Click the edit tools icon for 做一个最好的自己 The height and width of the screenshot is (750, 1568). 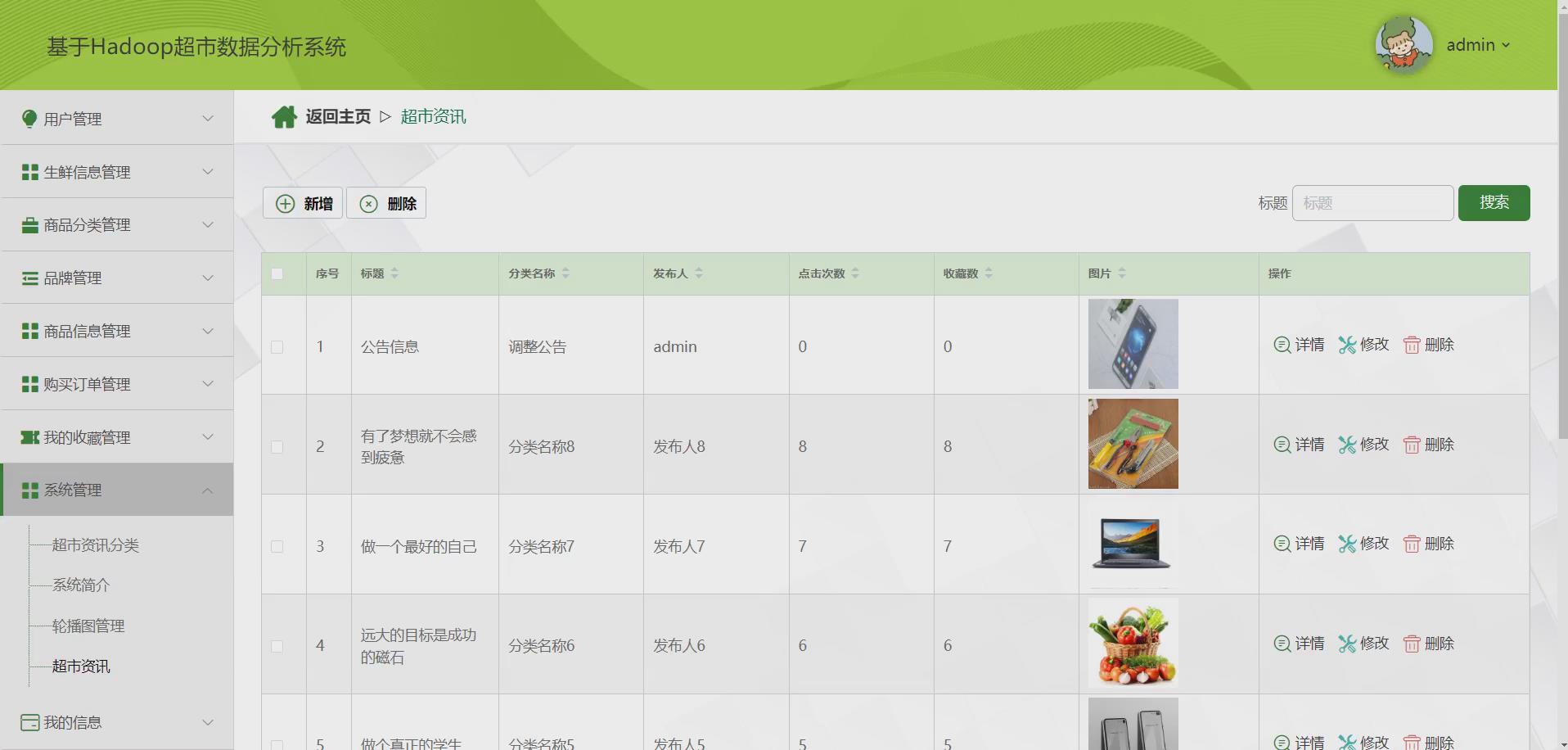pyautogui.click(x=1347, y=544)
